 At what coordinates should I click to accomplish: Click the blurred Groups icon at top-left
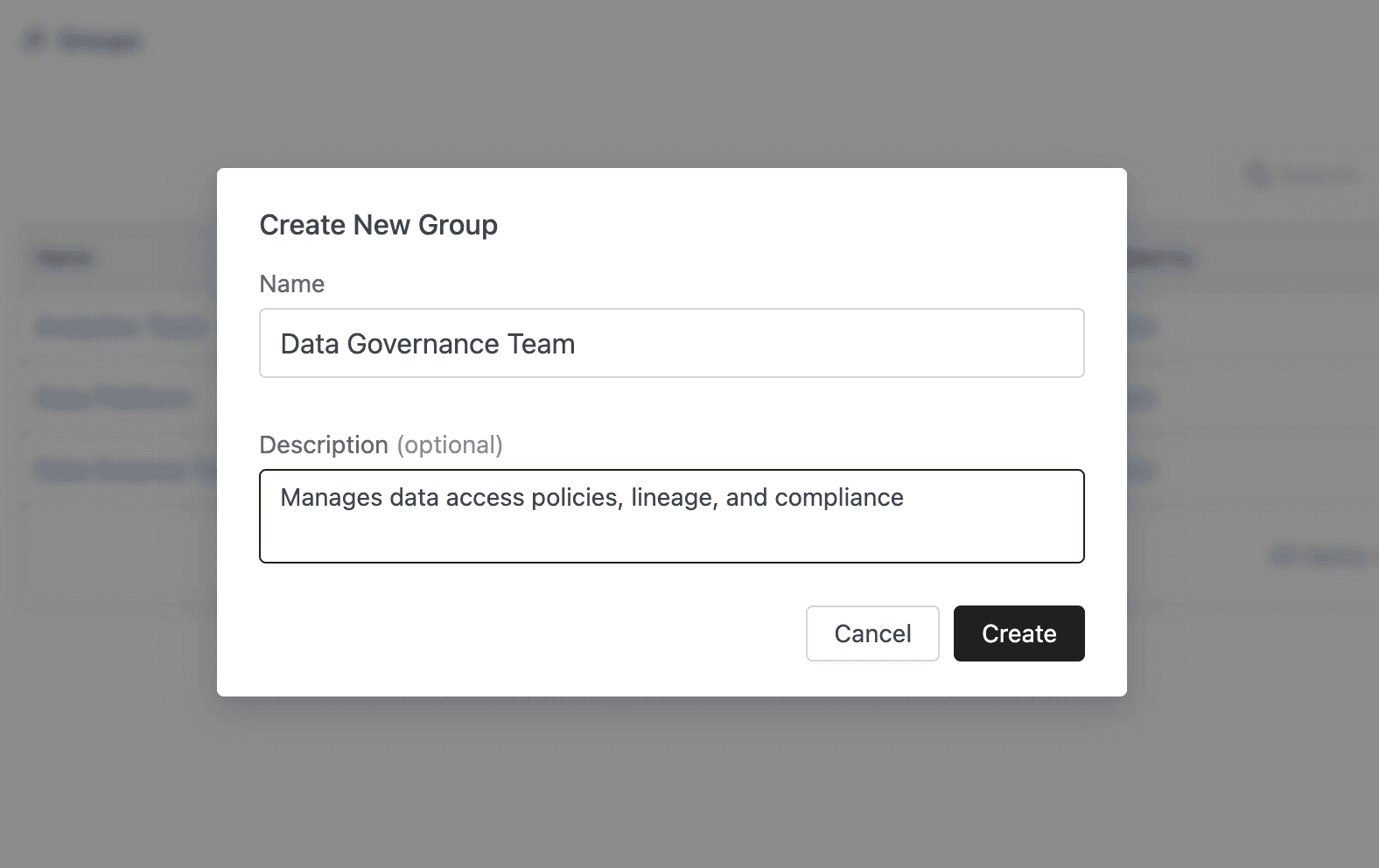[x=33, y=40]
